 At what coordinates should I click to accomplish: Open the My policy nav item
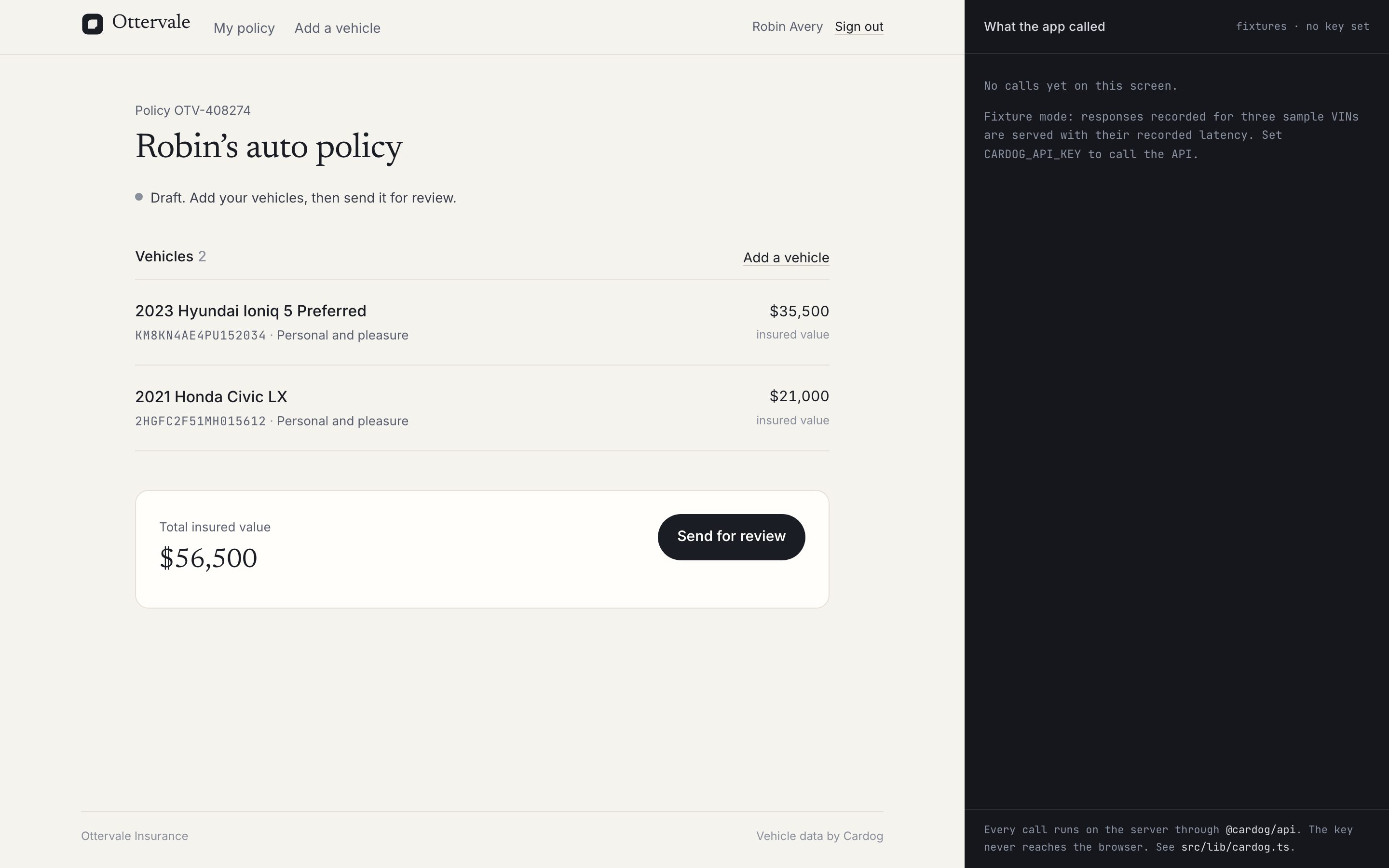(244, 28)
